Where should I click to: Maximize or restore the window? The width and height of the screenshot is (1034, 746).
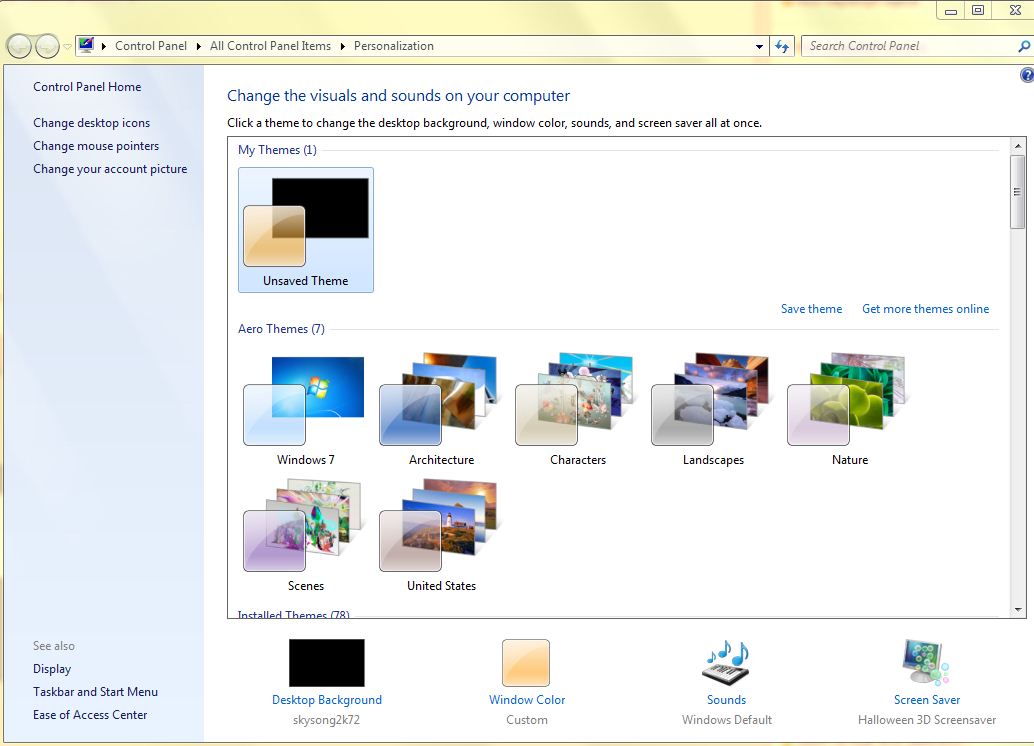pyautogui.click(x=978, y=10)
